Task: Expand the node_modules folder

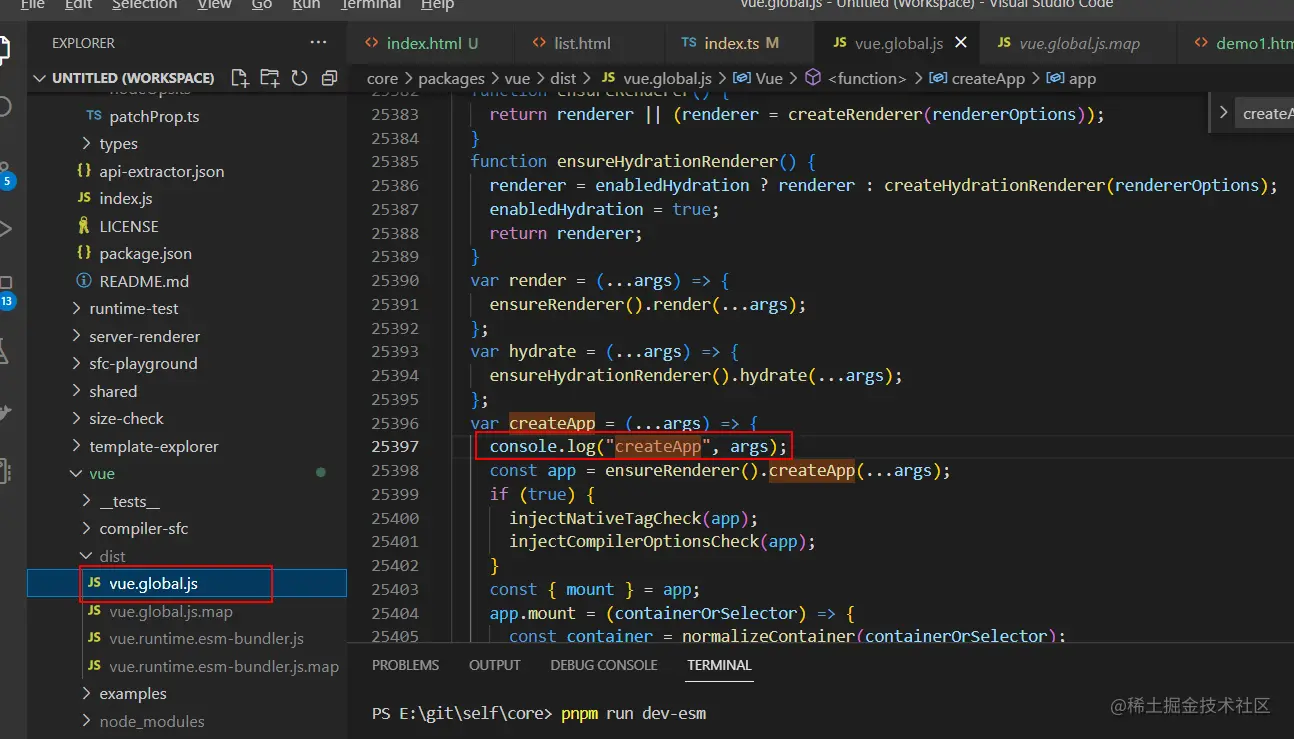Action: coord(151,721)
